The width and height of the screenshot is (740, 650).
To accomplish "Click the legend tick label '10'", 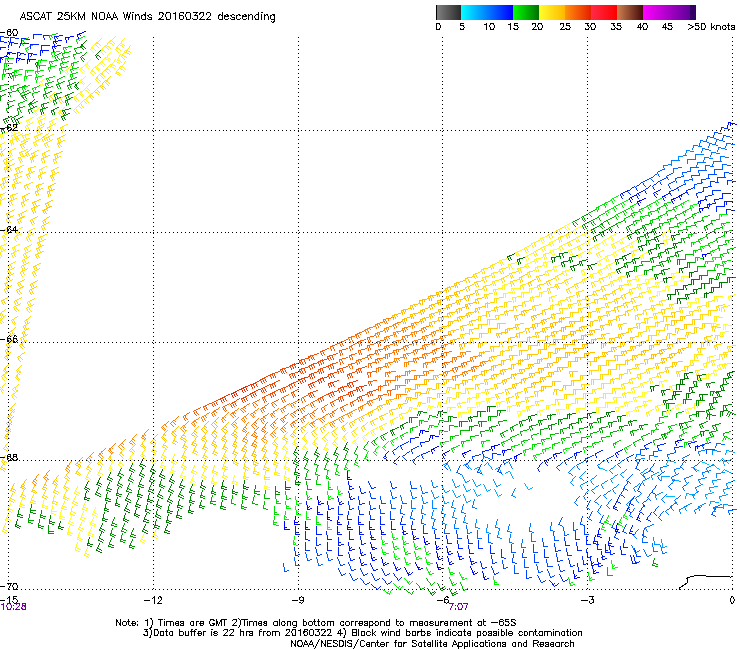I will coord(489,27).
